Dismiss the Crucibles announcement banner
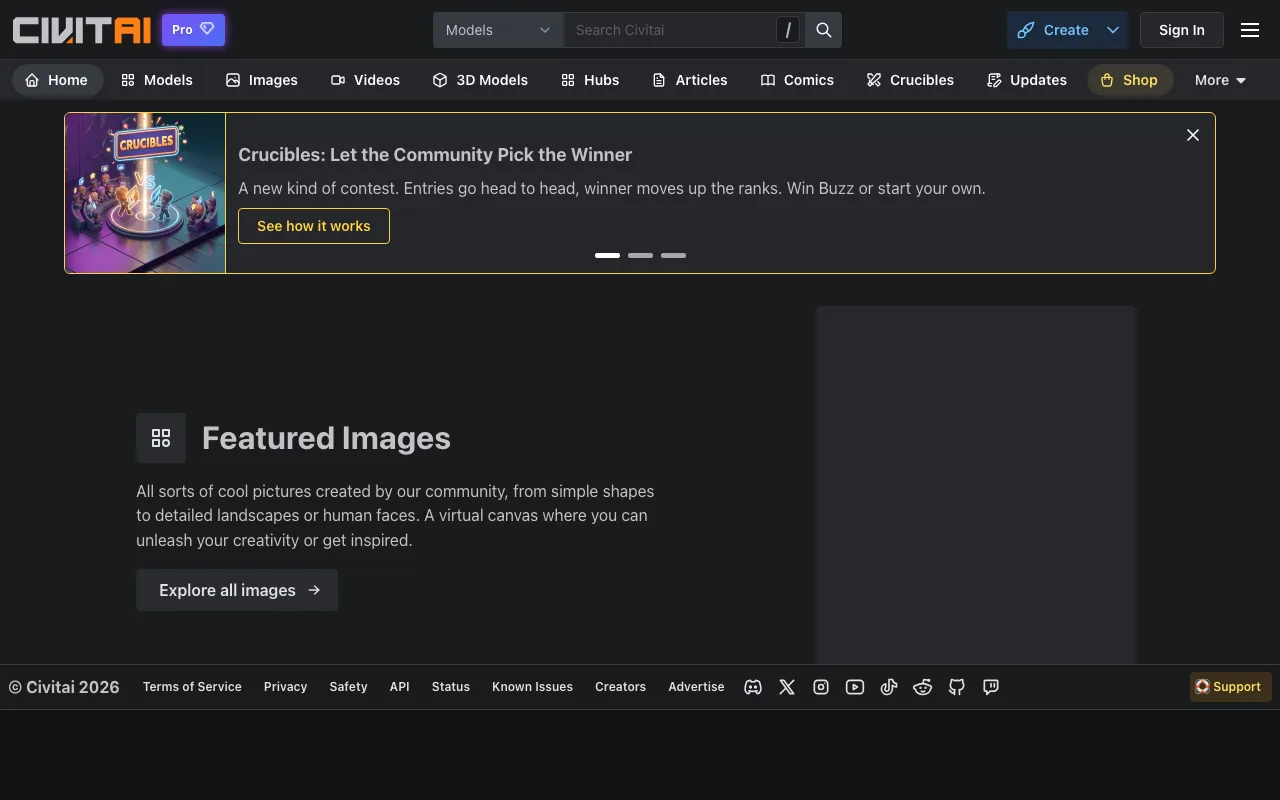This screenshot has width=1280, height=800. coord(1193,135)
